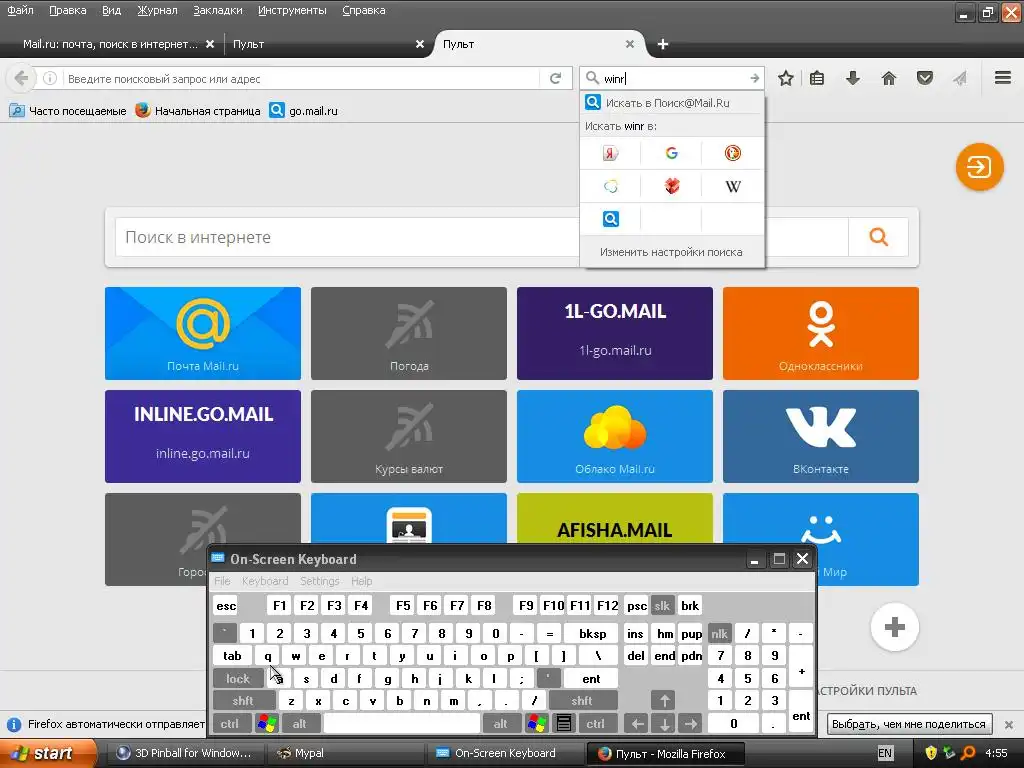The image size is (1024, 768).
Task: Open the Закладки menu
Action: [217, 10]
